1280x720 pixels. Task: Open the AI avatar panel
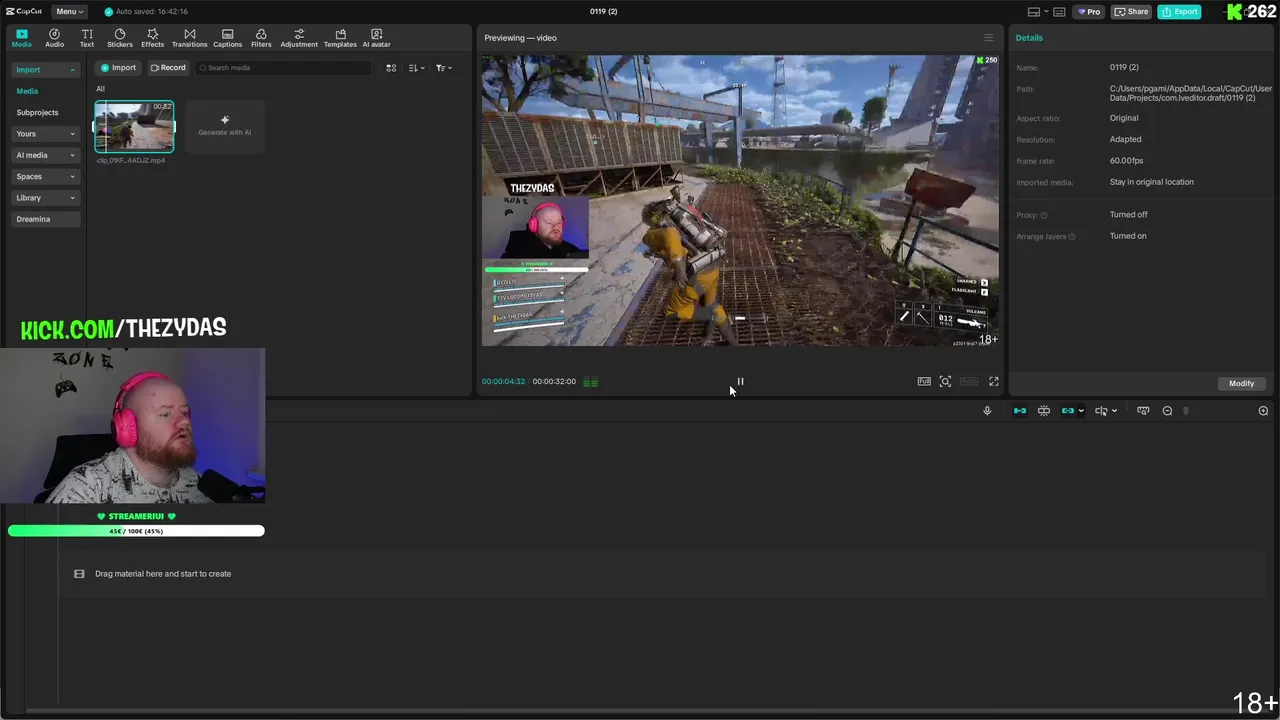pyautogui.click(x=377, y=38)
